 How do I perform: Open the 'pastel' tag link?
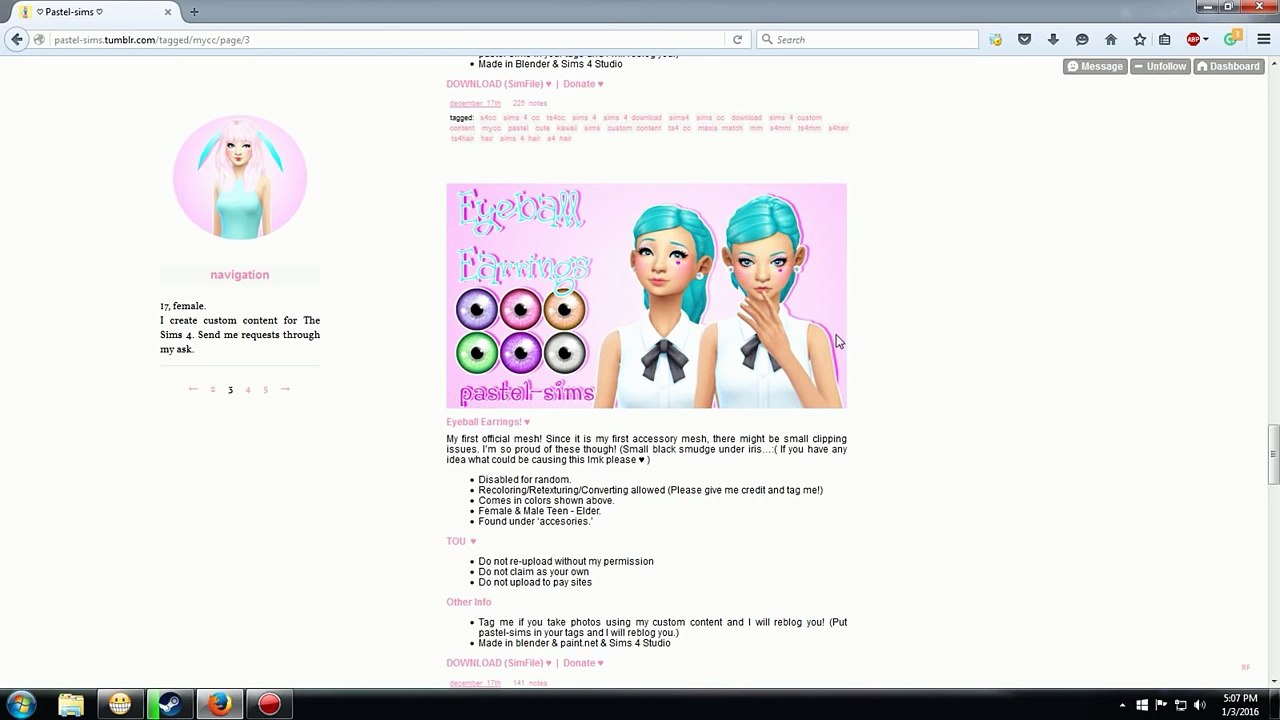(x=518, y=128)
